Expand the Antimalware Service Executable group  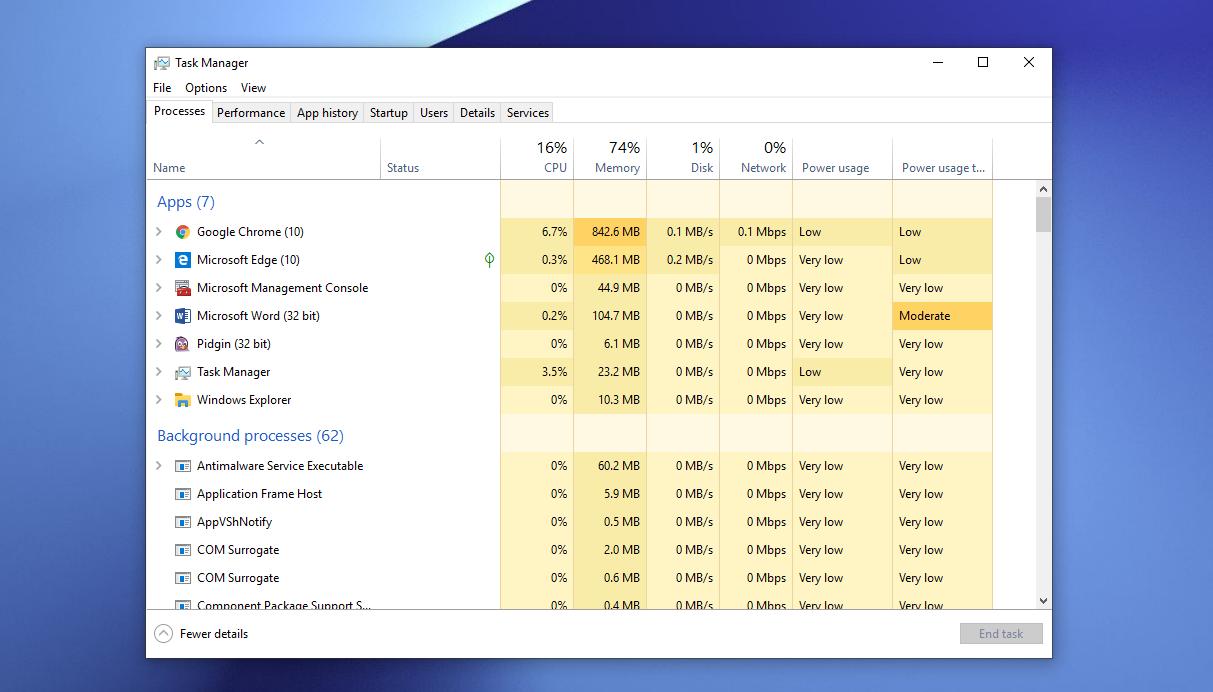pyautogui.click(x=159, y=466)
